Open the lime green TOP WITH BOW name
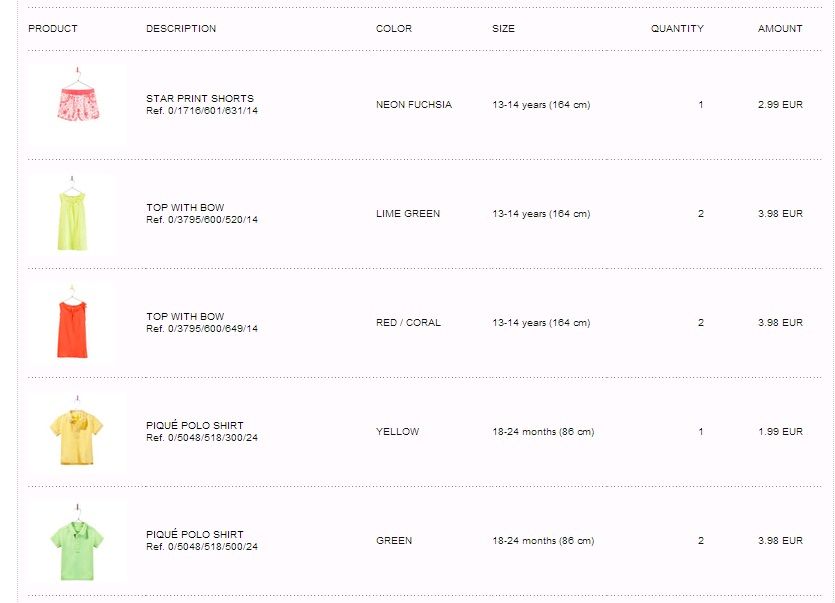Viewport: 835px width, 603px height. click(x=185, y=208)
